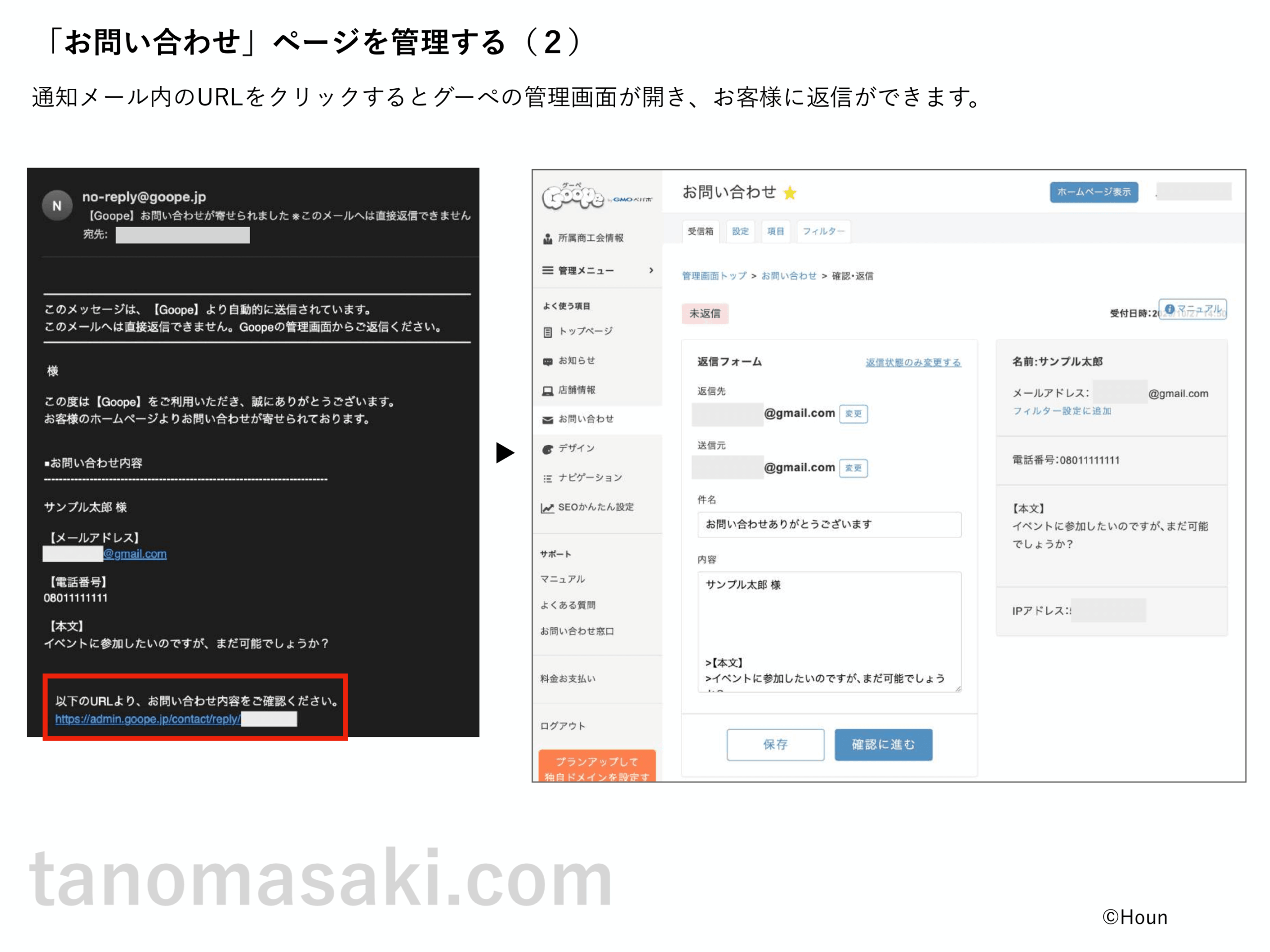This screenshot has height=952, width=1270.
Task: Click the resize handle of the 内容 textarea
Action: [957, 688]
